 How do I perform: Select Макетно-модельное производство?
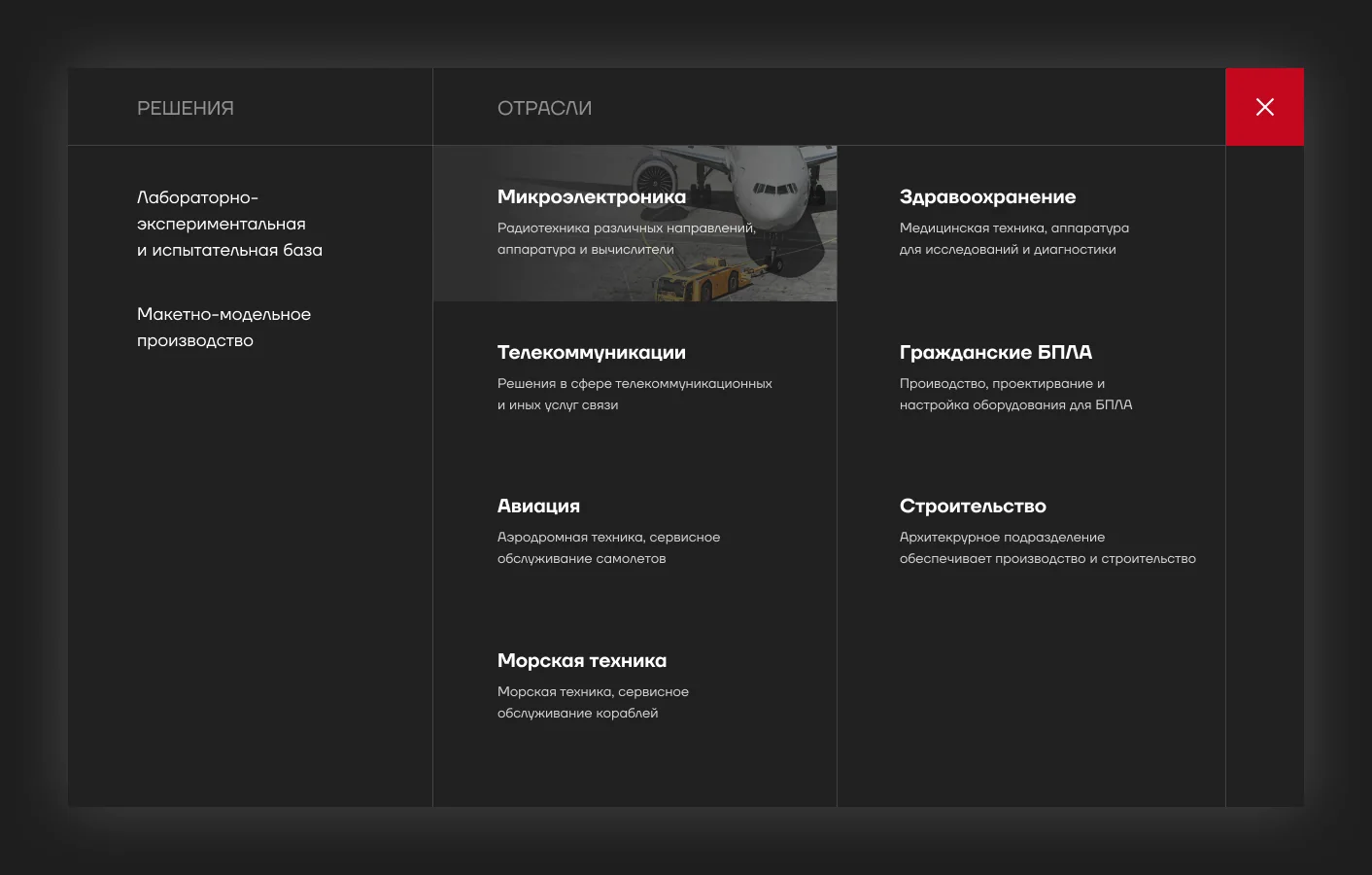pyautogui.click(x=223, y=328)
